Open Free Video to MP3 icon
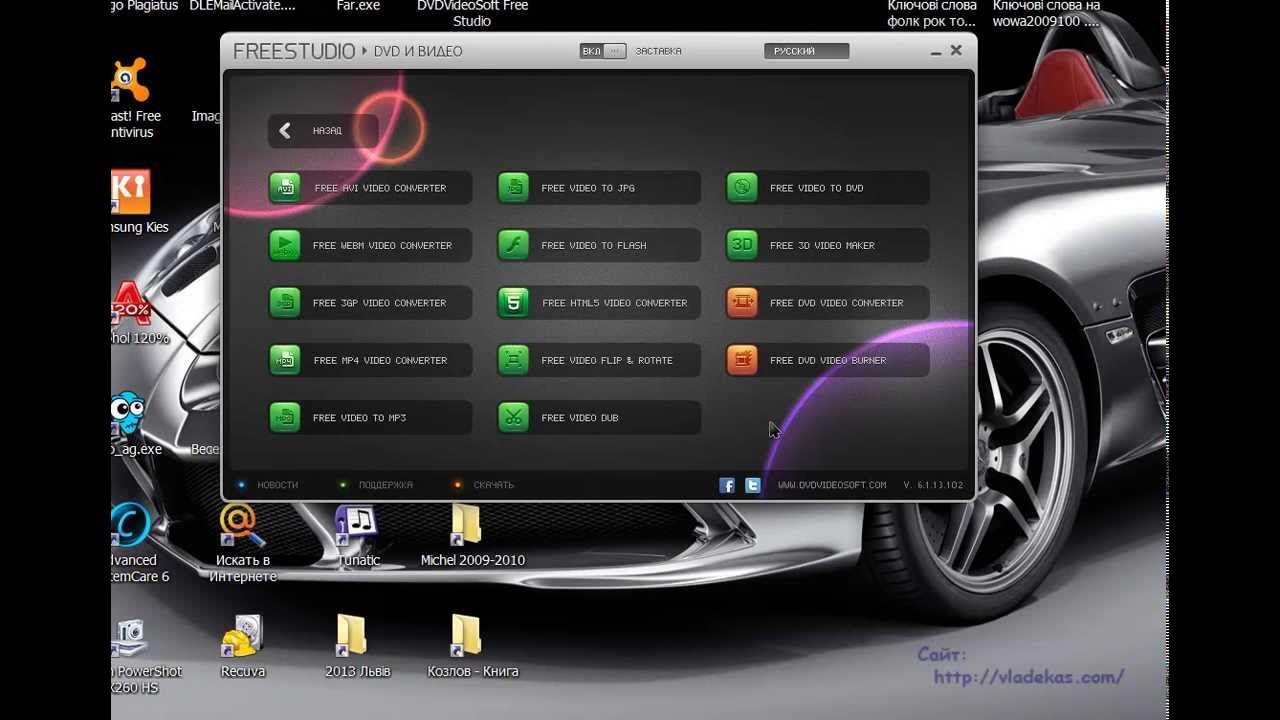This screenshot has width=1280, height=720. 285,418
